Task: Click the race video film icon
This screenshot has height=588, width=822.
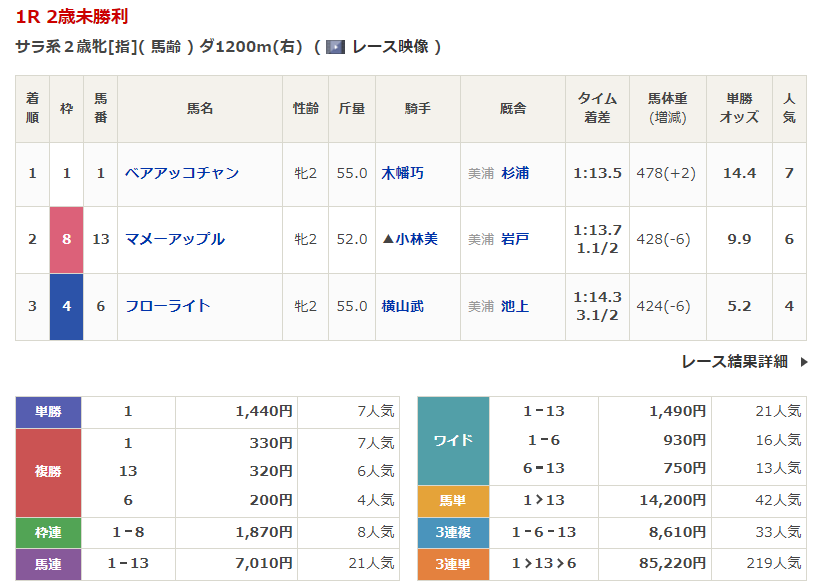Action: [336, 47]
